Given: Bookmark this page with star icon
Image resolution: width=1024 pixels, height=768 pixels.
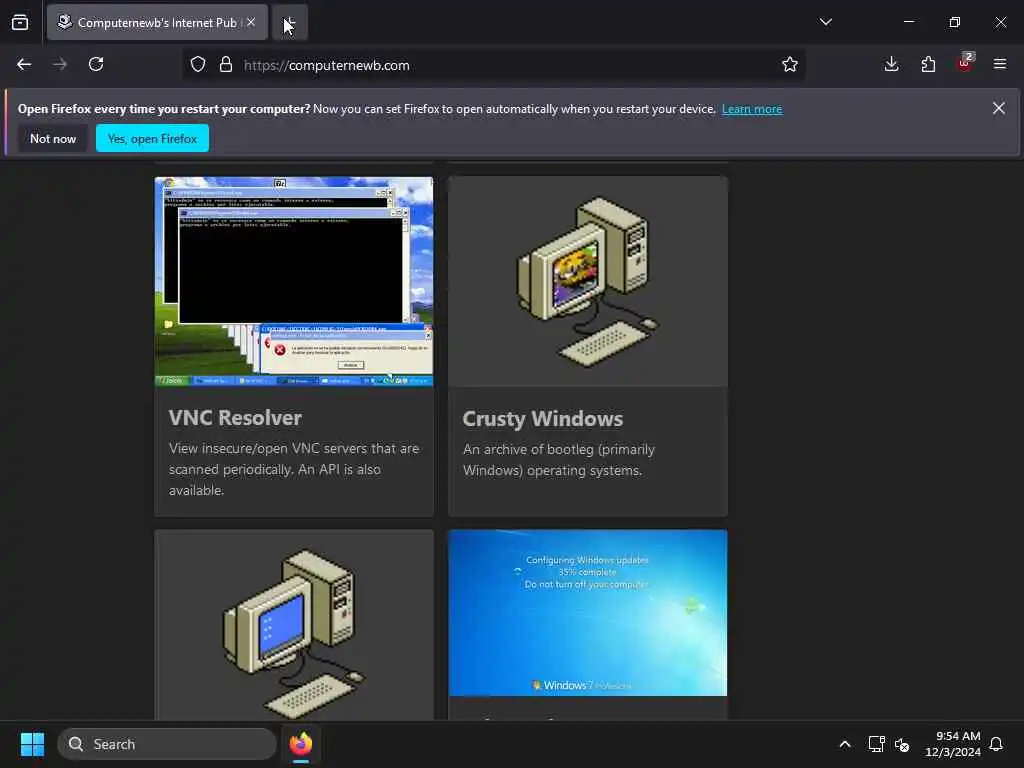Looking at the screenshot, I should [790, 64].
